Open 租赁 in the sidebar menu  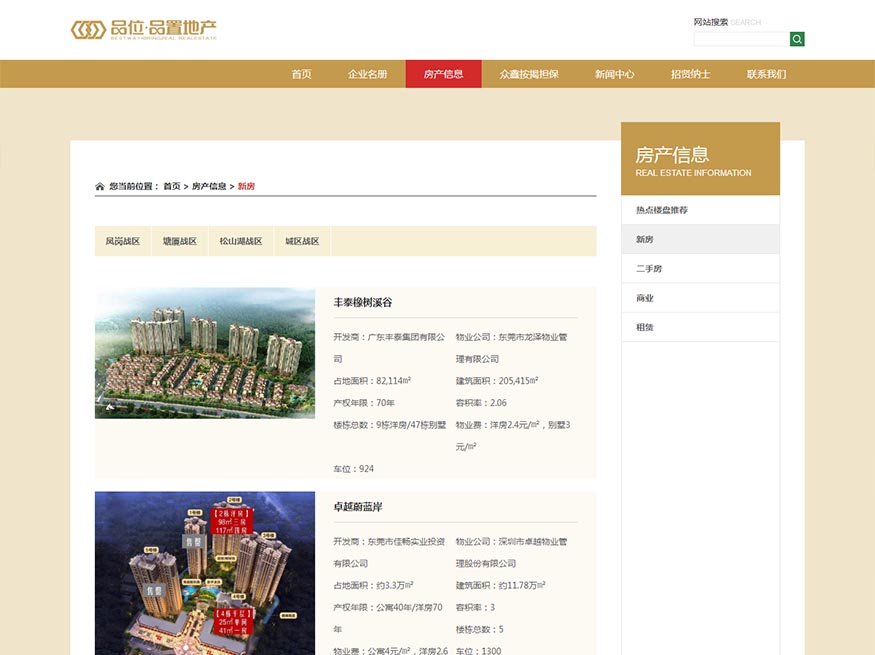[700, 327]
